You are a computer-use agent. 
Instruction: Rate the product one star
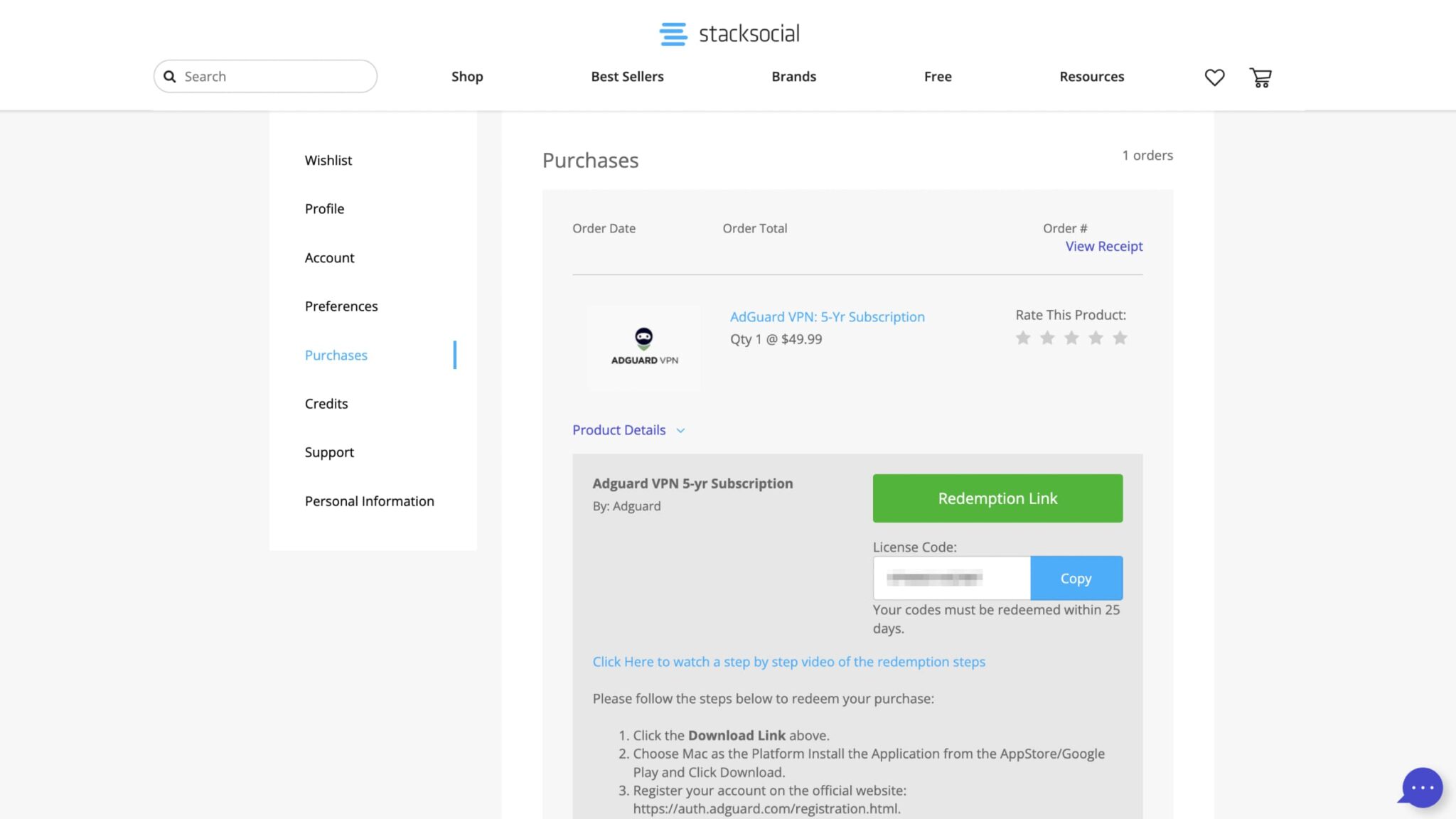1023,338
